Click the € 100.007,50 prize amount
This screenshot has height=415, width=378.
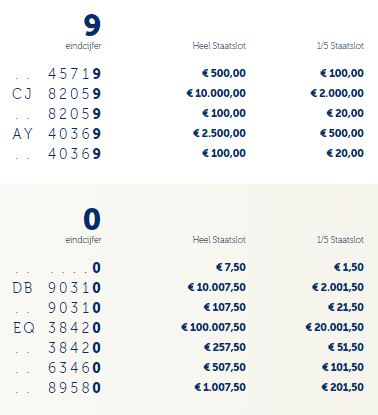point(213,327)
